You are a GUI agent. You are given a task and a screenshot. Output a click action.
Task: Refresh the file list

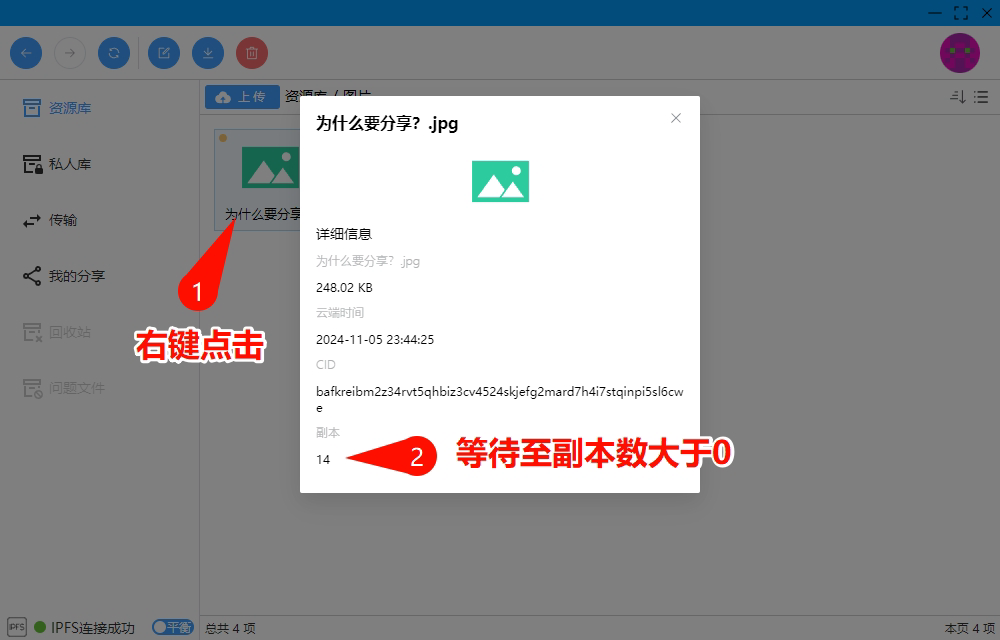pos(114,53)
